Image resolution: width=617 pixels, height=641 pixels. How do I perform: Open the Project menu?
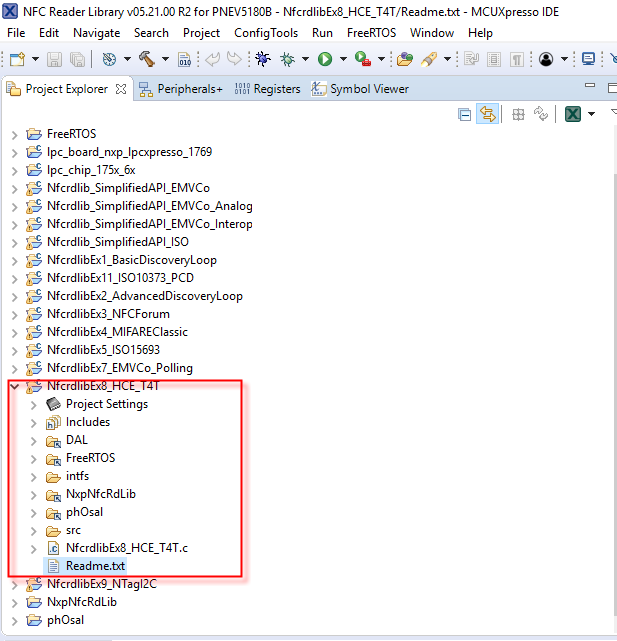click(x=201, y=33)
